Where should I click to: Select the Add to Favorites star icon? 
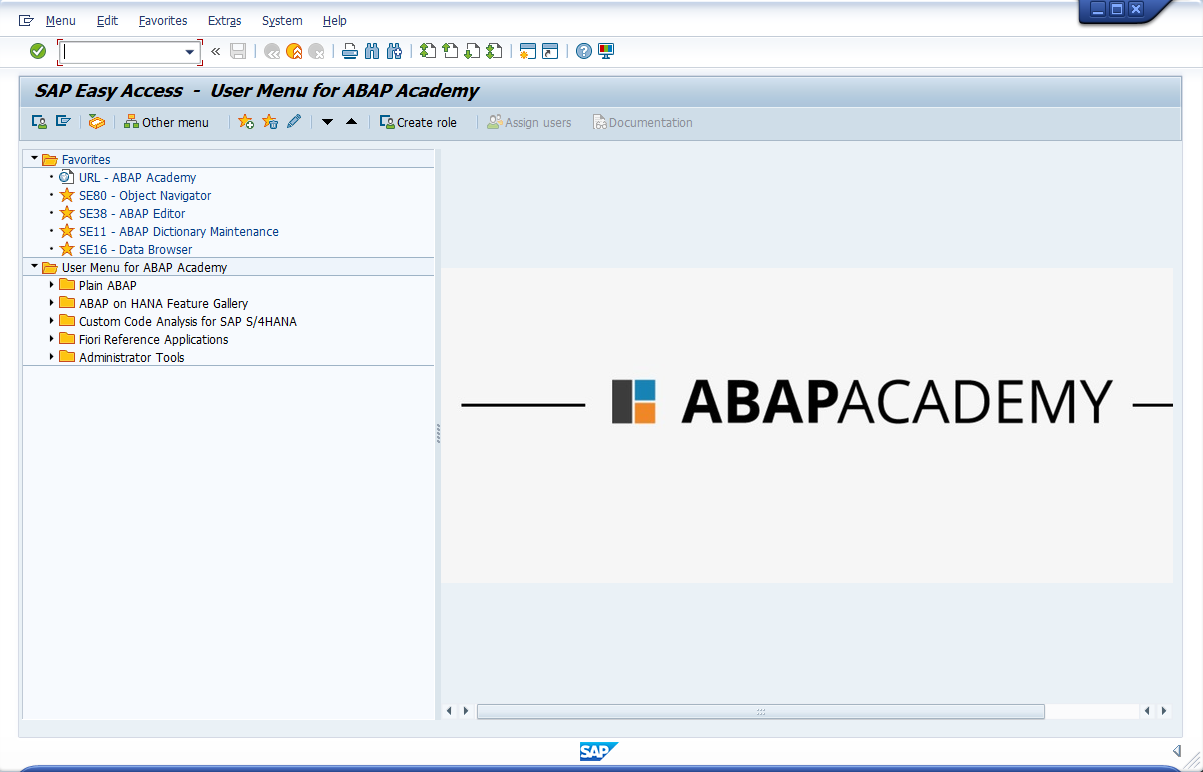246,122
